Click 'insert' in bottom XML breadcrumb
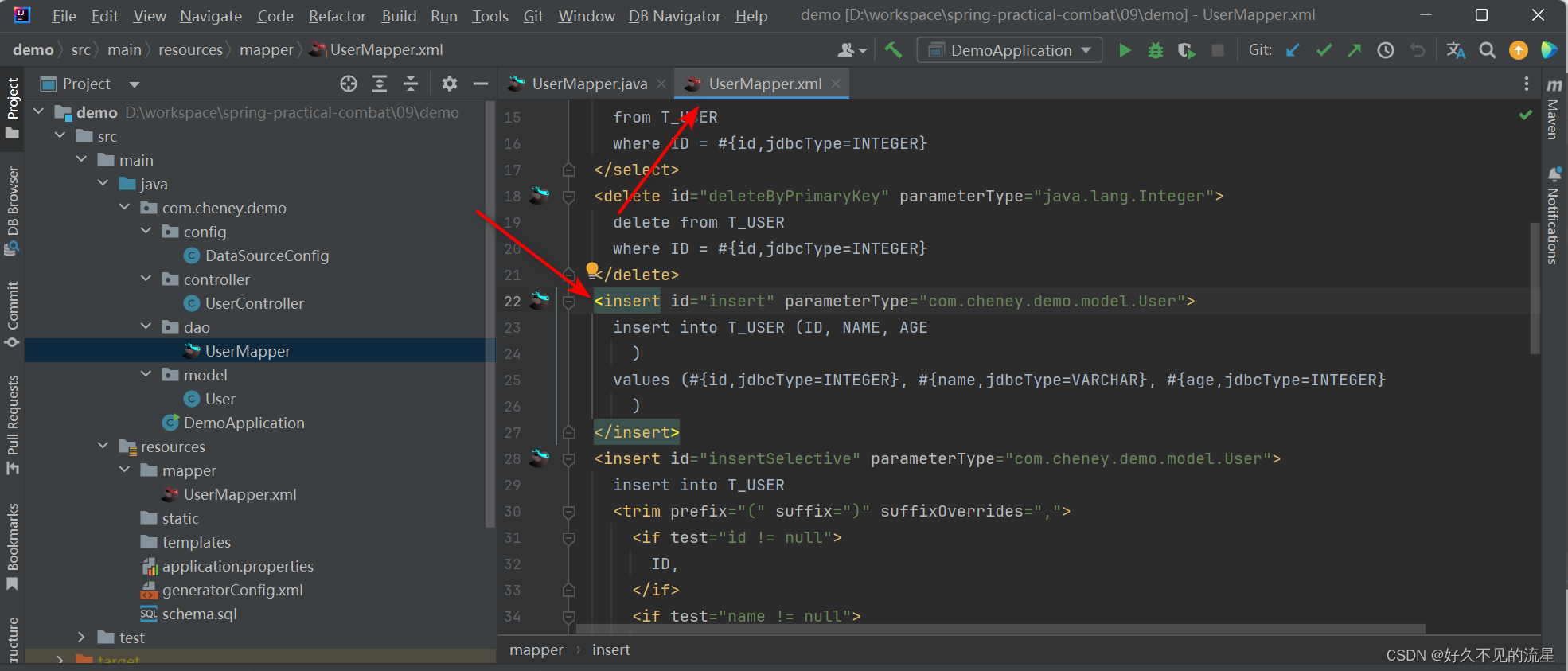 point(611,650)
